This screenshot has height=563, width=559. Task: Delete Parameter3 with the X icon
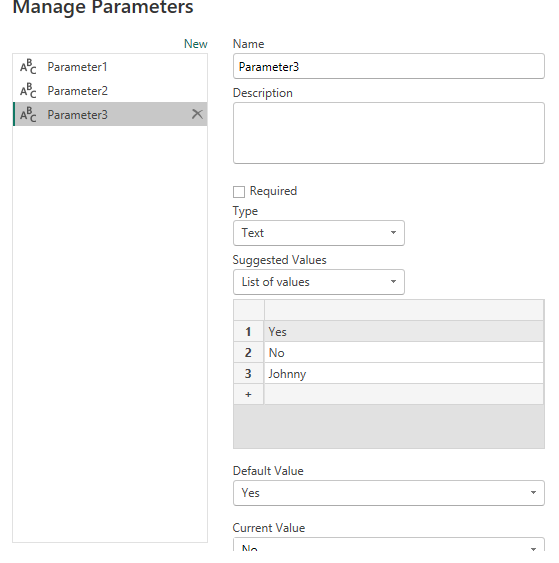pyautogui.click(x=197, y=114)
